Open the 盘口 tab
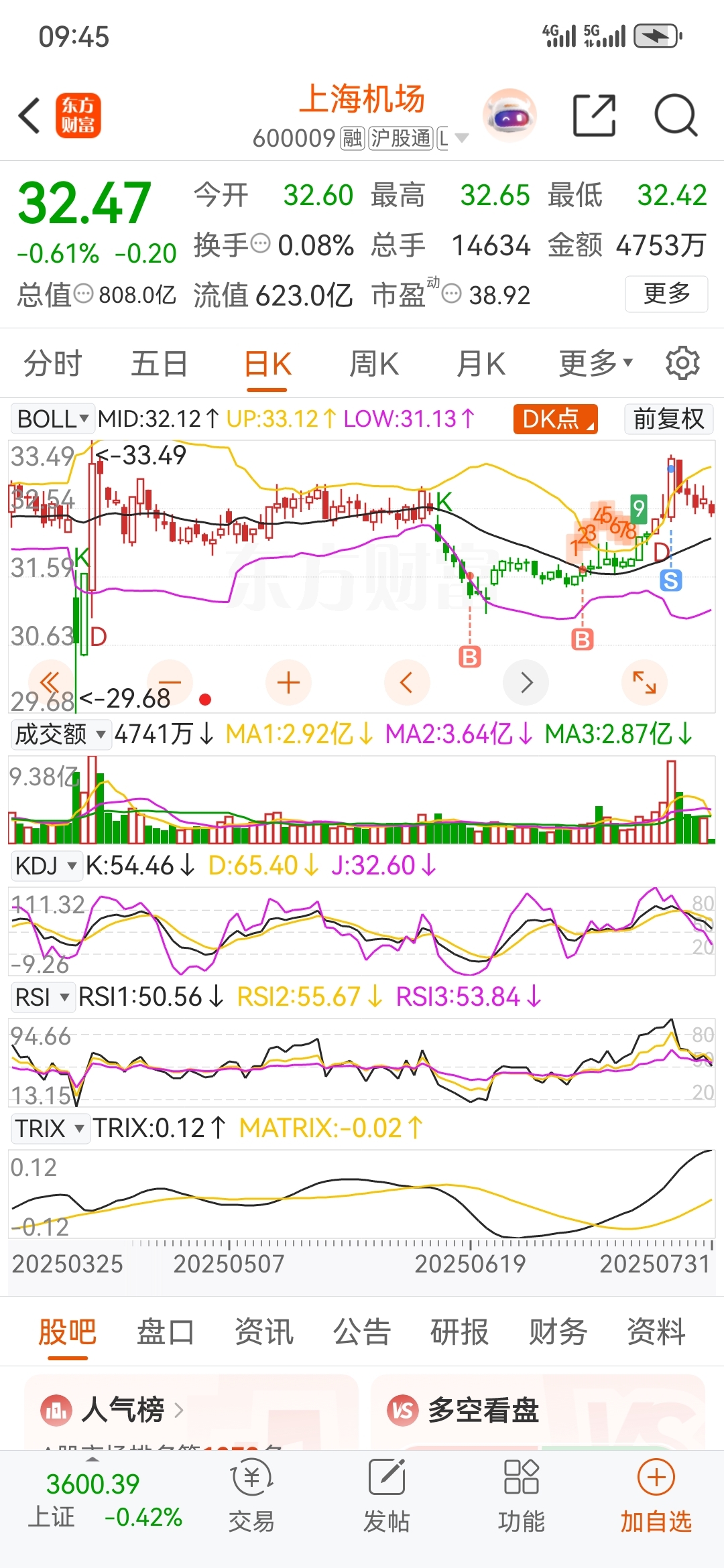 pos(166,1332)
